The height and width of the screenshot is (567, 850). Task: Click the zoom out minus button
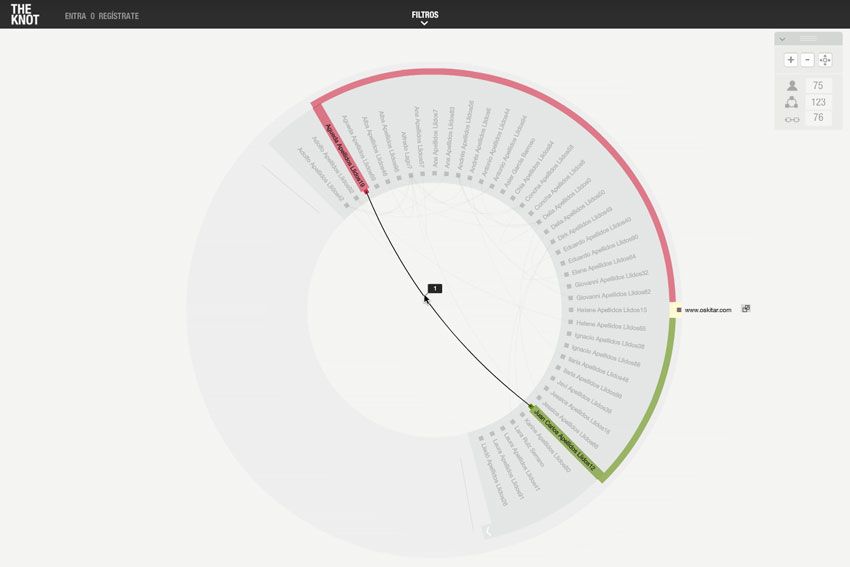point(807,60)
